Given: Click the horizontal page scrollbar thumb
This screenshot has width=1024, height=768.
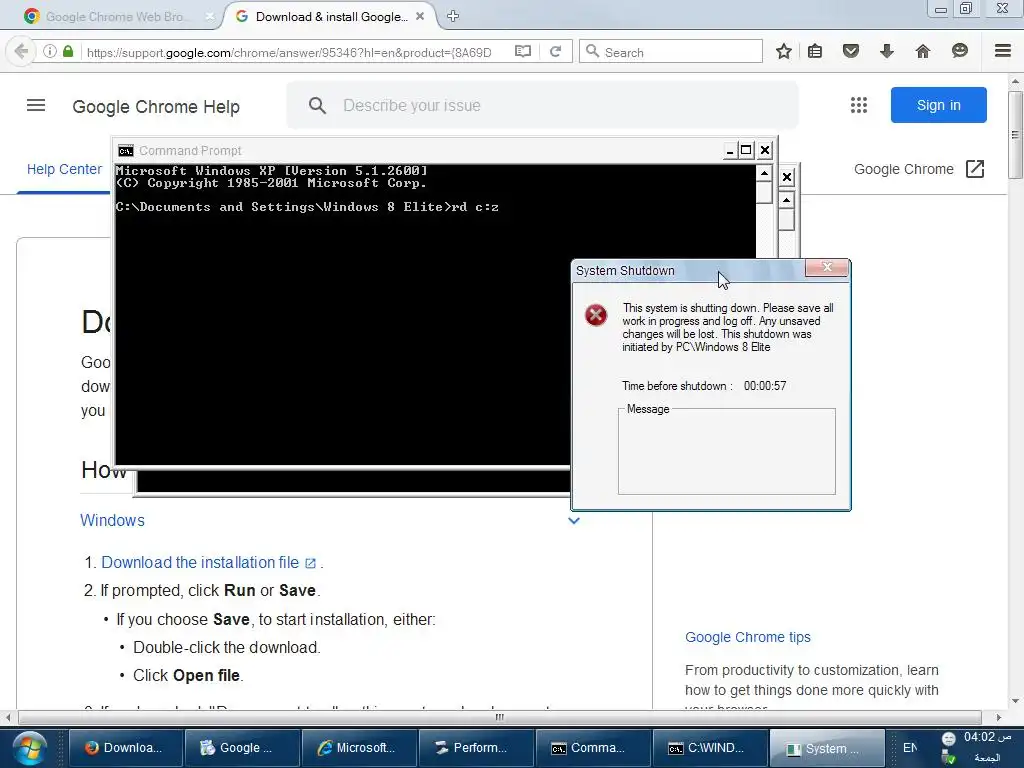Looking at the screenshot, I should point(500,717).
